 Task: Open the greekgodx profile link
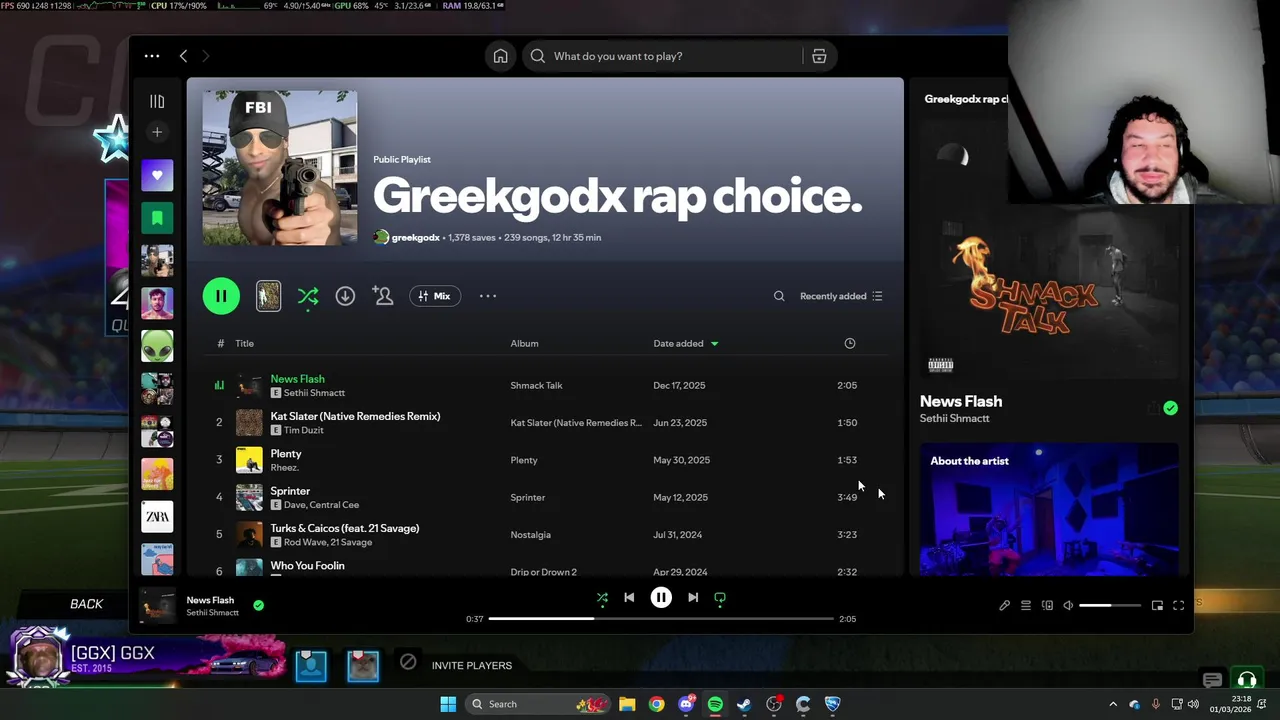(x=415, y=238)
